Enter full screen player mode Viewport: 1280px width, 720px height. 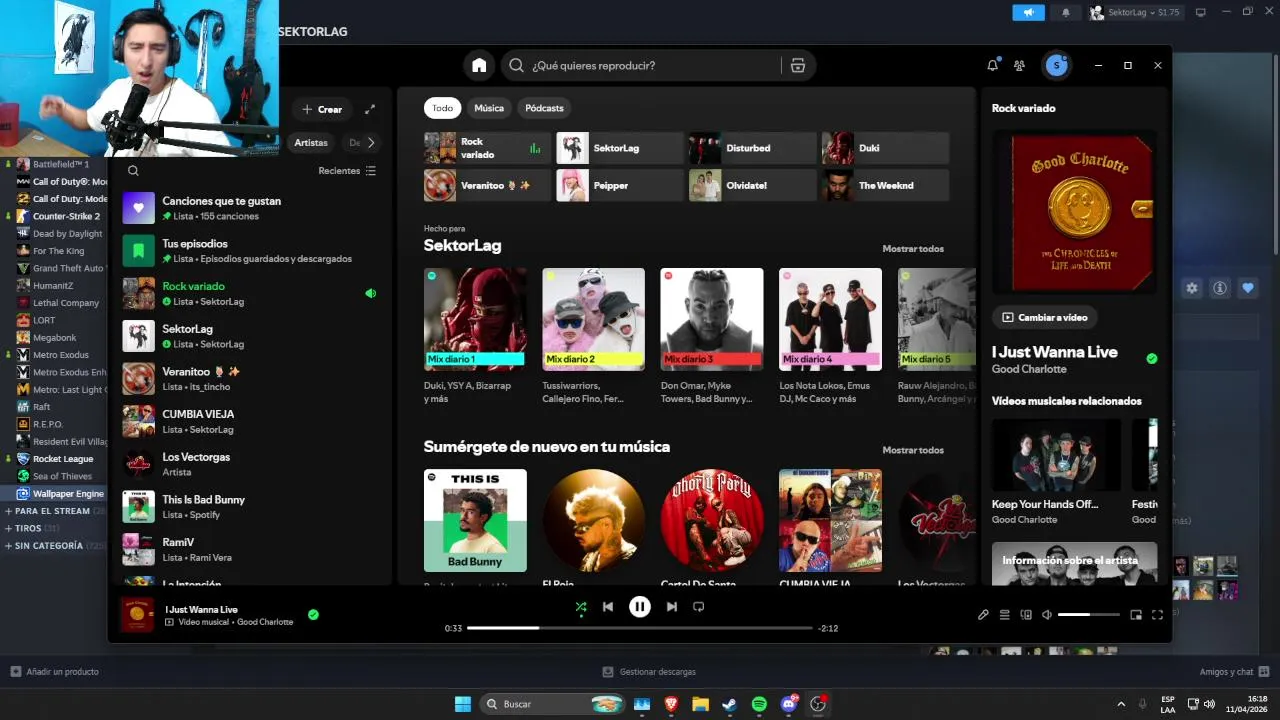click(x=1157, y=615)
